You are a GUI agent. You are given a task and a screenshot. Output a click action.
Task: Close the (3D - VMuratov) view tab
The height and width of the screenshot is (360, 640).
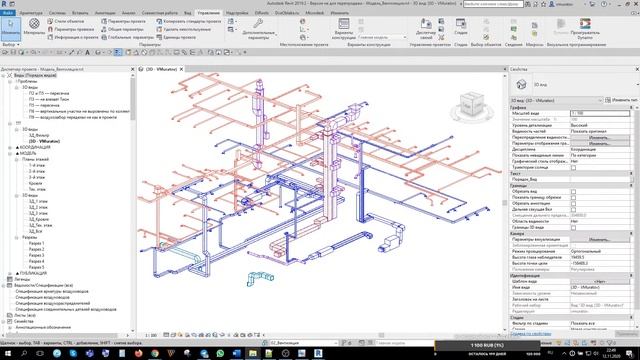(x=181, y=69)
